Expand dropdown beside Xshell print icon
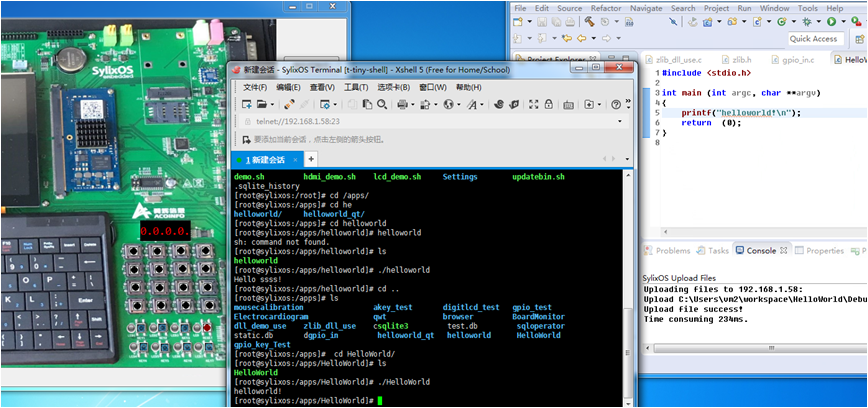This screenshot has width=868, height=408. [x=412, y=104]
